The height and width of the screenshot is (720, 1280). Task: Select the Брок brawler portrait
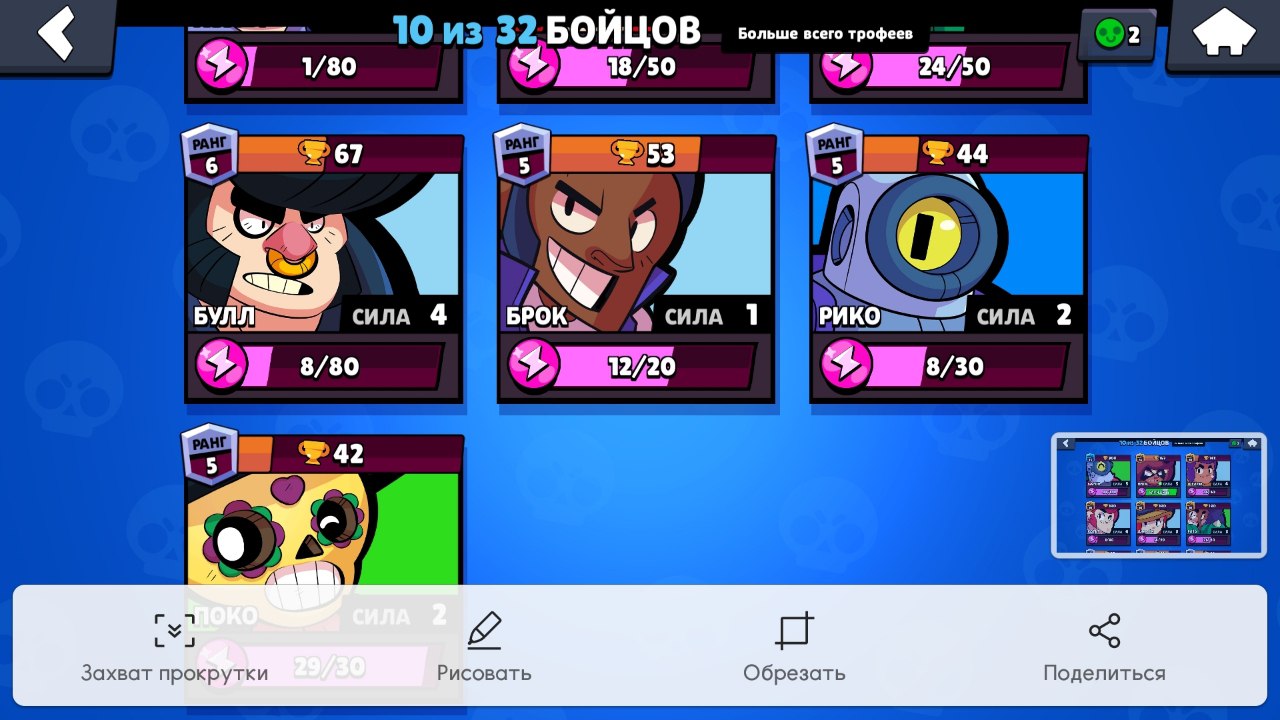[x=636, y=252]
